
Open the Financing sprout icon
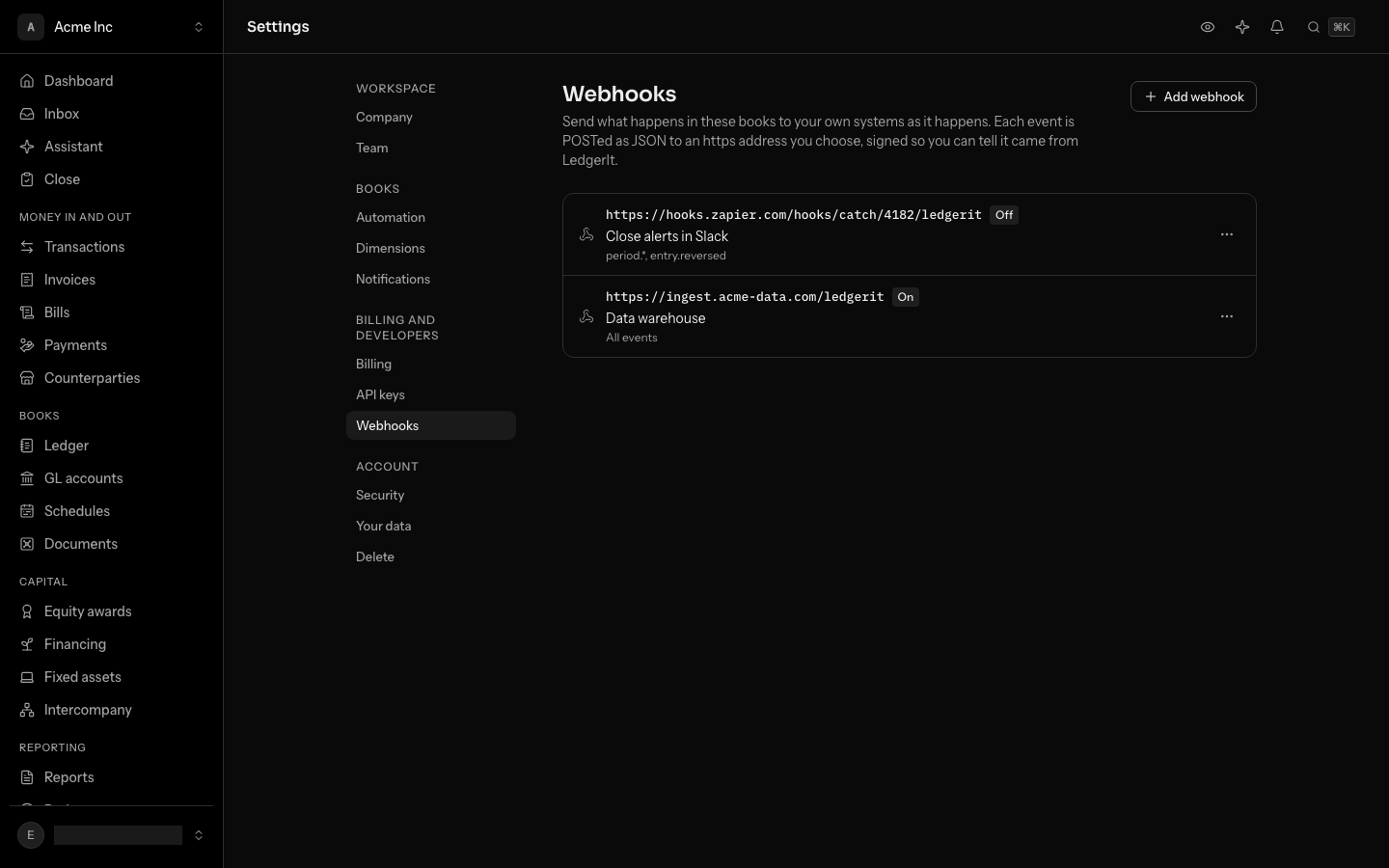pos(27,644)
